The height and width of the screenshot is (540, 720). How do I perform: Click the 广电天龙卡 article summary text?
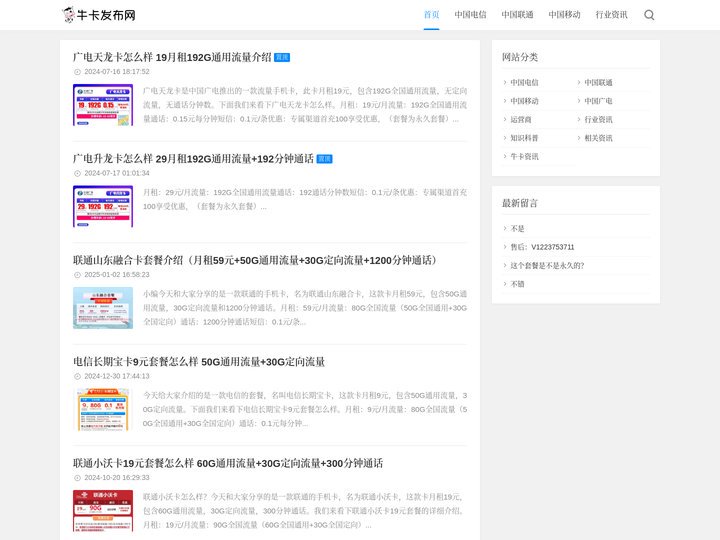pos(305,105)
